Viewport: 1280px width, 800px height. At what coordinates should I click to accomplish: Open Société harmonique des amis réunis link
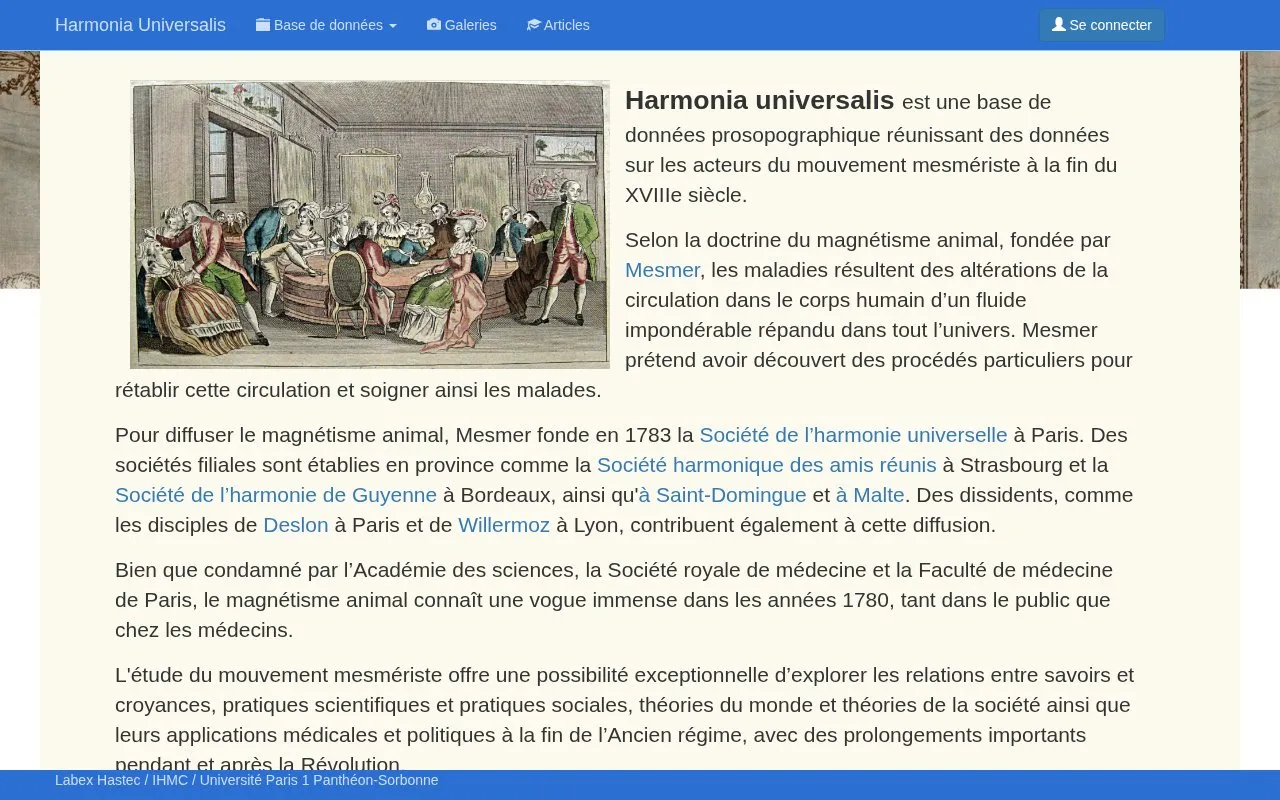tap(767, 465)
